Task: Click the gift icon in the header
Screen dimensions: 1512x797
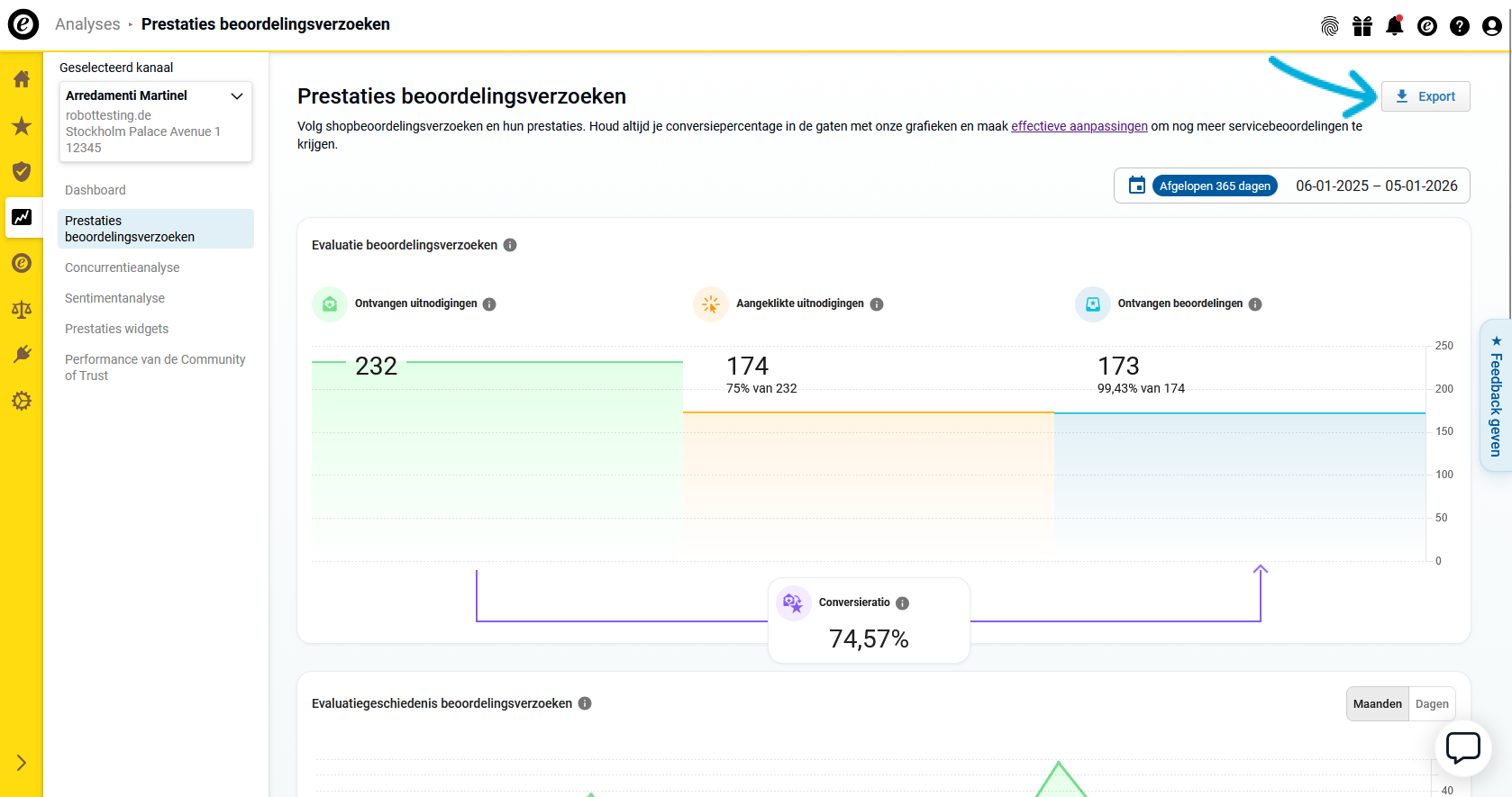Action: pyautogui.click(x=1362, y=26)
